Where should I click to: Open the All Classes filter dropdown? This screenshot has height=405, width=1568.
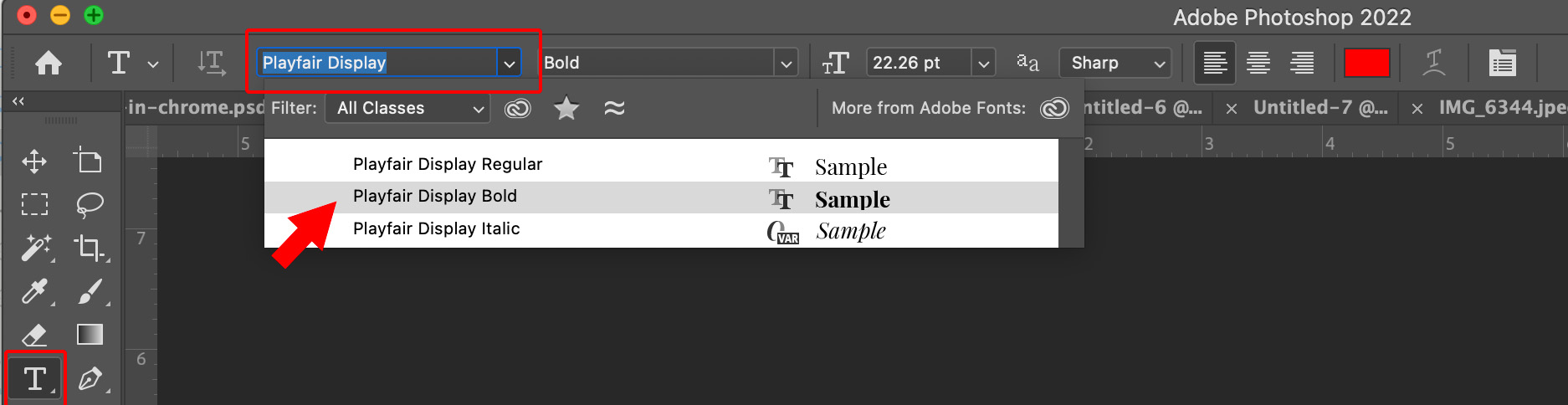coord(409,108)
